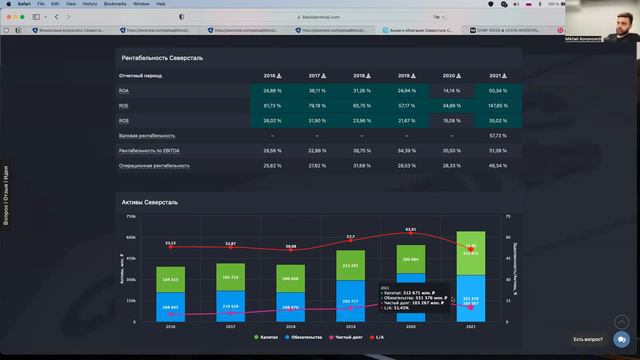Open the Help menu

[x=161, y=4]
